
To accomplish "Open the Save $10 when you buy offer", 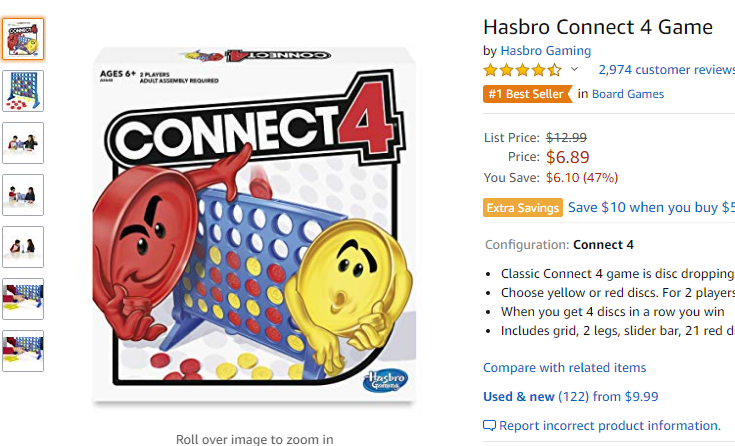I will [x=651, y=207].
